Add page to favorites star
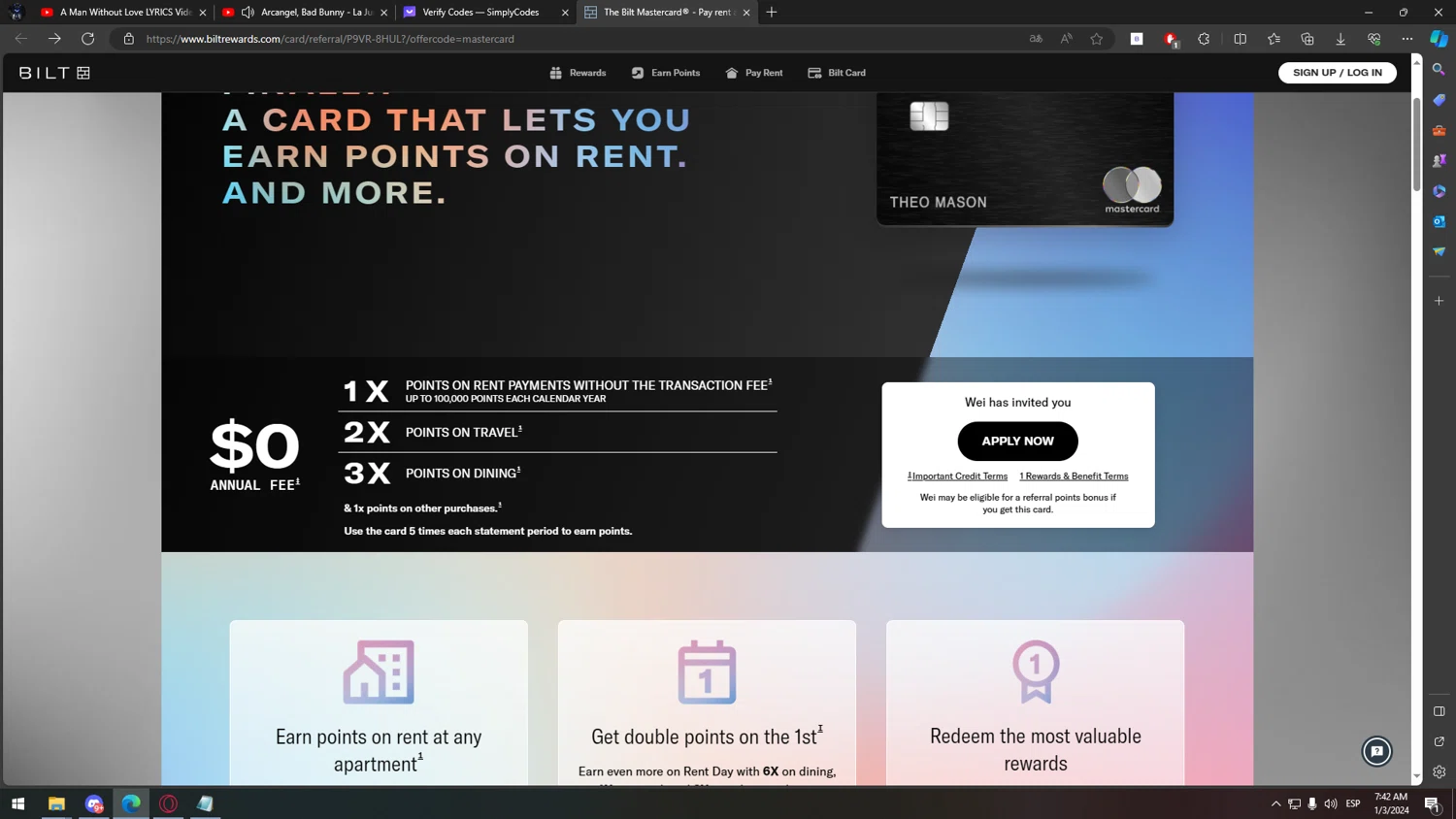Screen dimensions: 1456x819 coord(1097,39)
